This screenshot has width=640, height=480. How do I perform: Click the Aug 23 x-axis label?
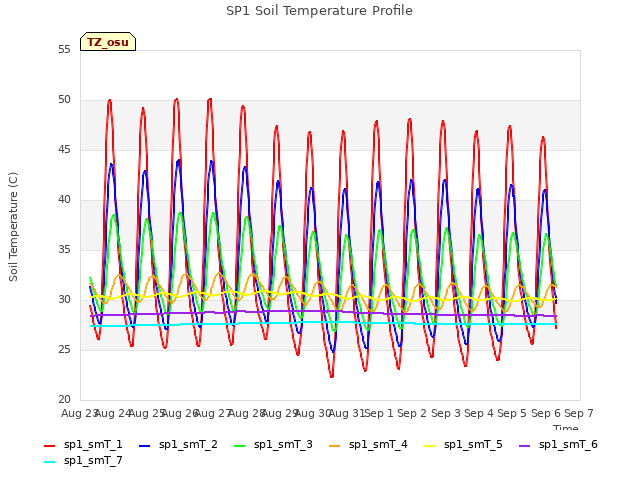coord(79,413)
